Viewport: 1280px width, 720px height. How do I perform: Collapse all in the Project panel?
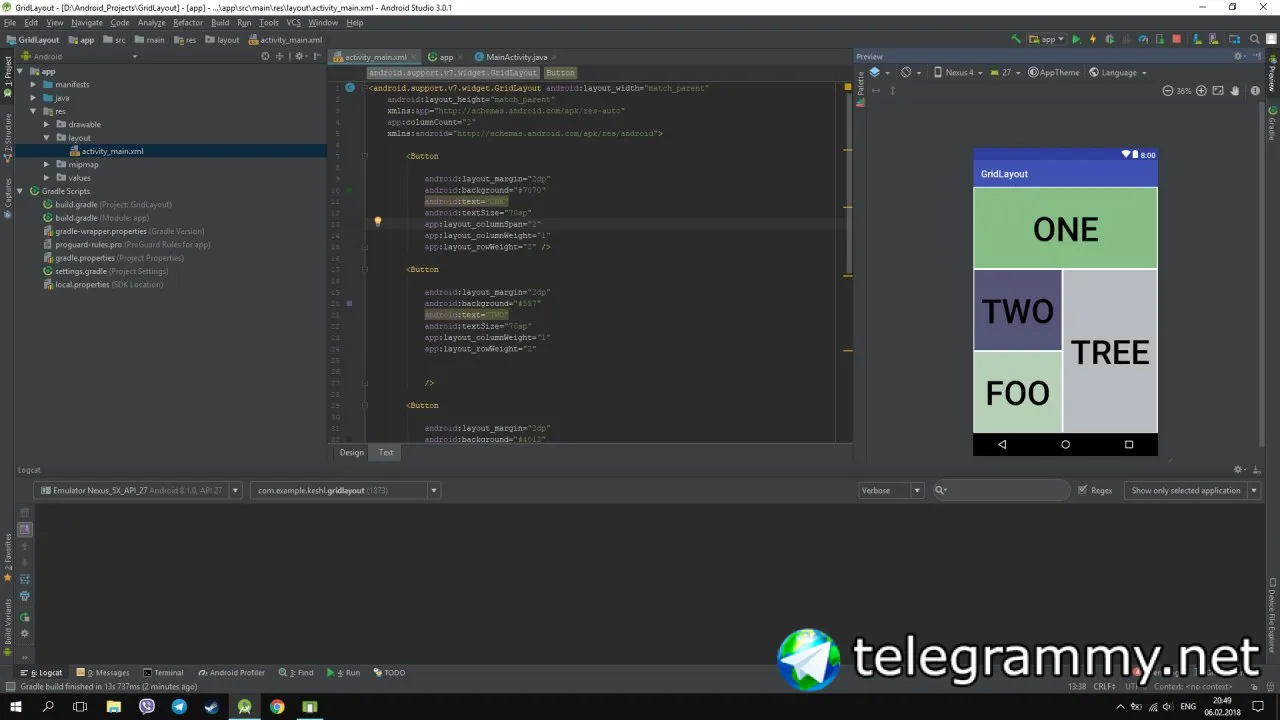[281, 56]
